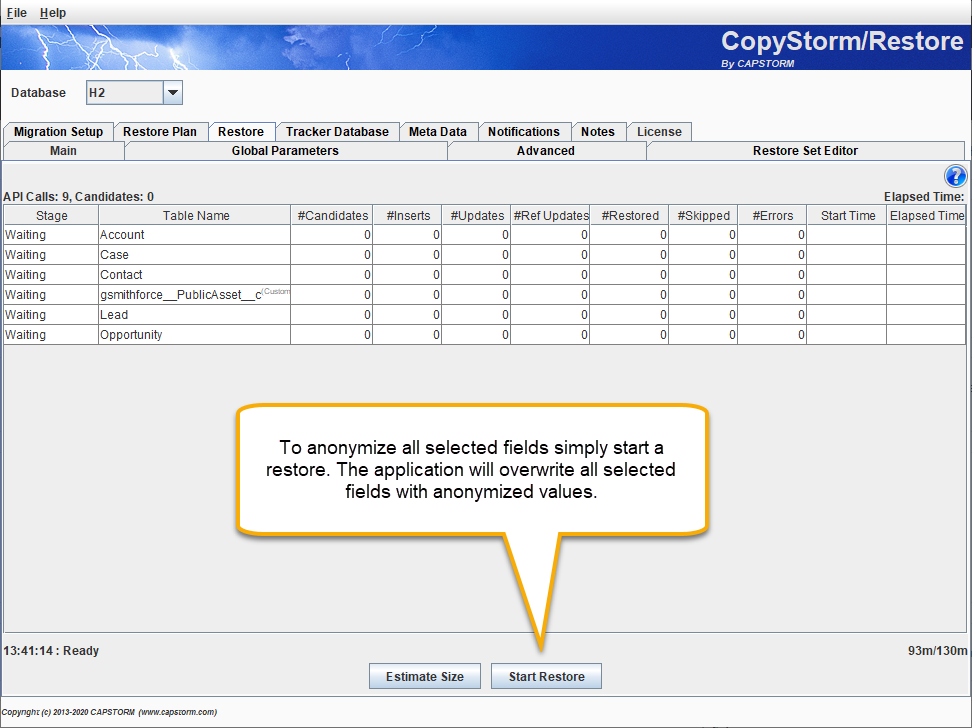Viewport: 972px width, 728px height.
Task: Select the Restore tab
Action: coord(241,131)
